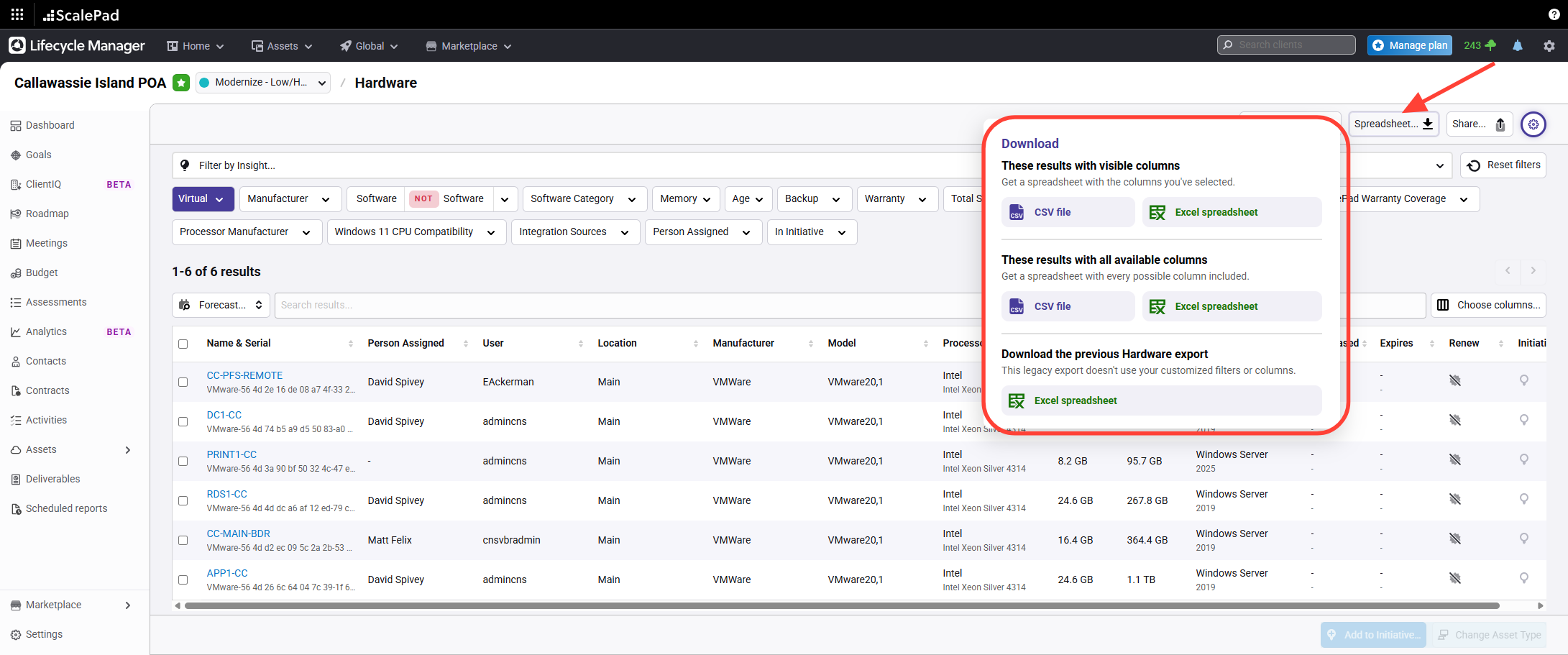Open Scheduled reports in the sidebar
1568x655 pixels.
click(66, 508)
